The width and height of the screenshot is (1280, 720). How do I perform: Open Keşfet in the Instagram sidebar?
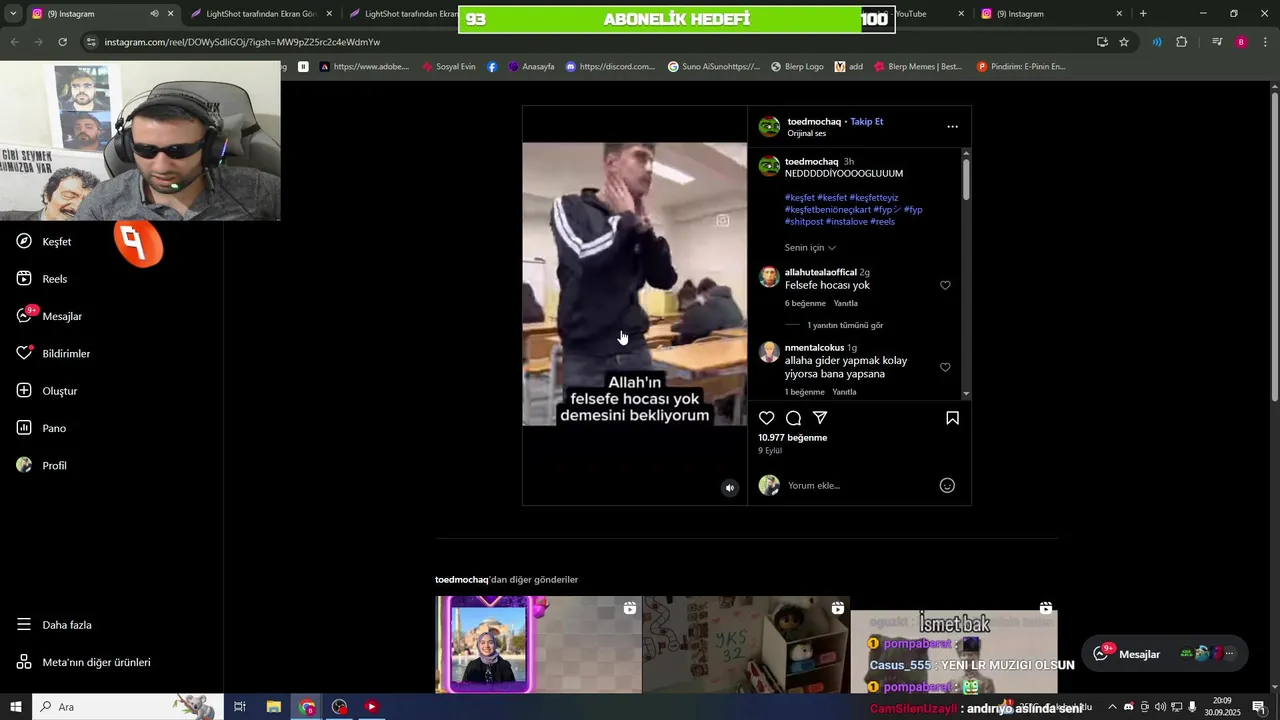44,242
